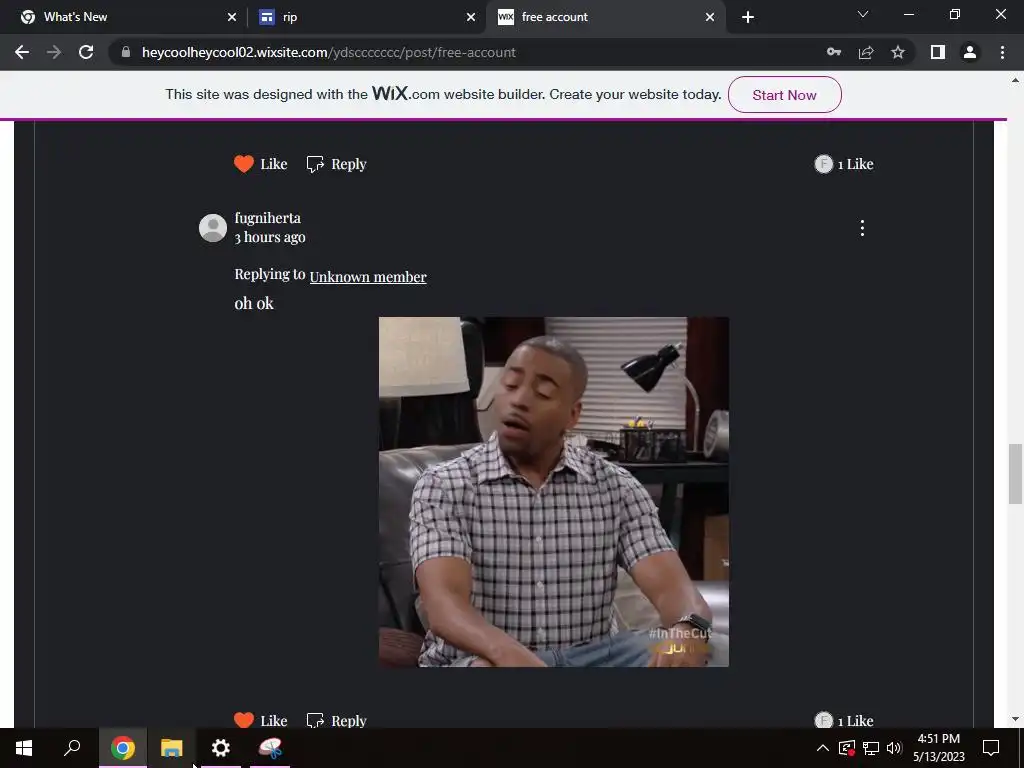Click the fugniherta username
This screenshot has height=768, width=1024.
268,218
